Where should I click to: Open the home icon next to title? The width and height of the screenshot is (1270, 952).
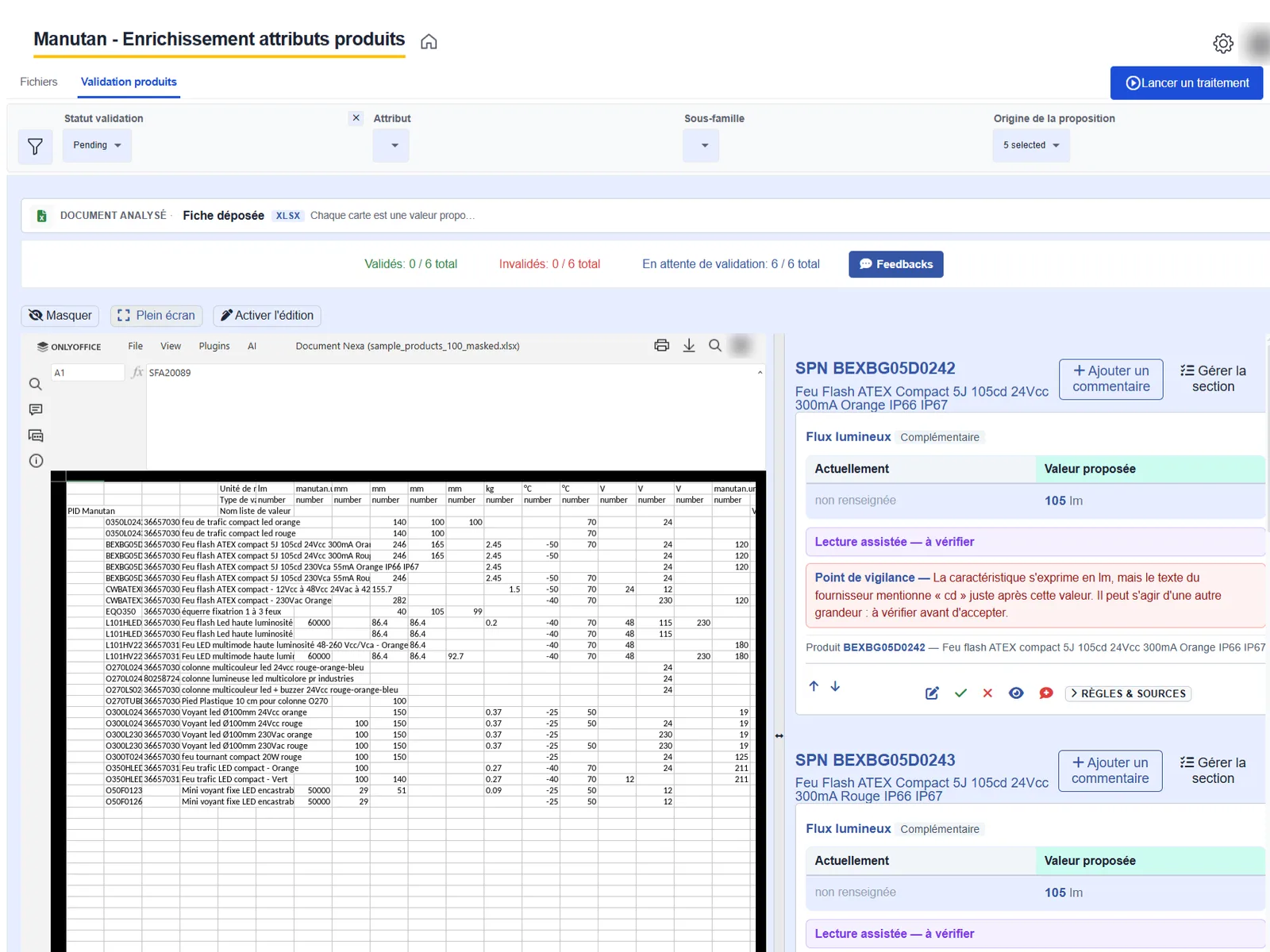coord(429,41)
